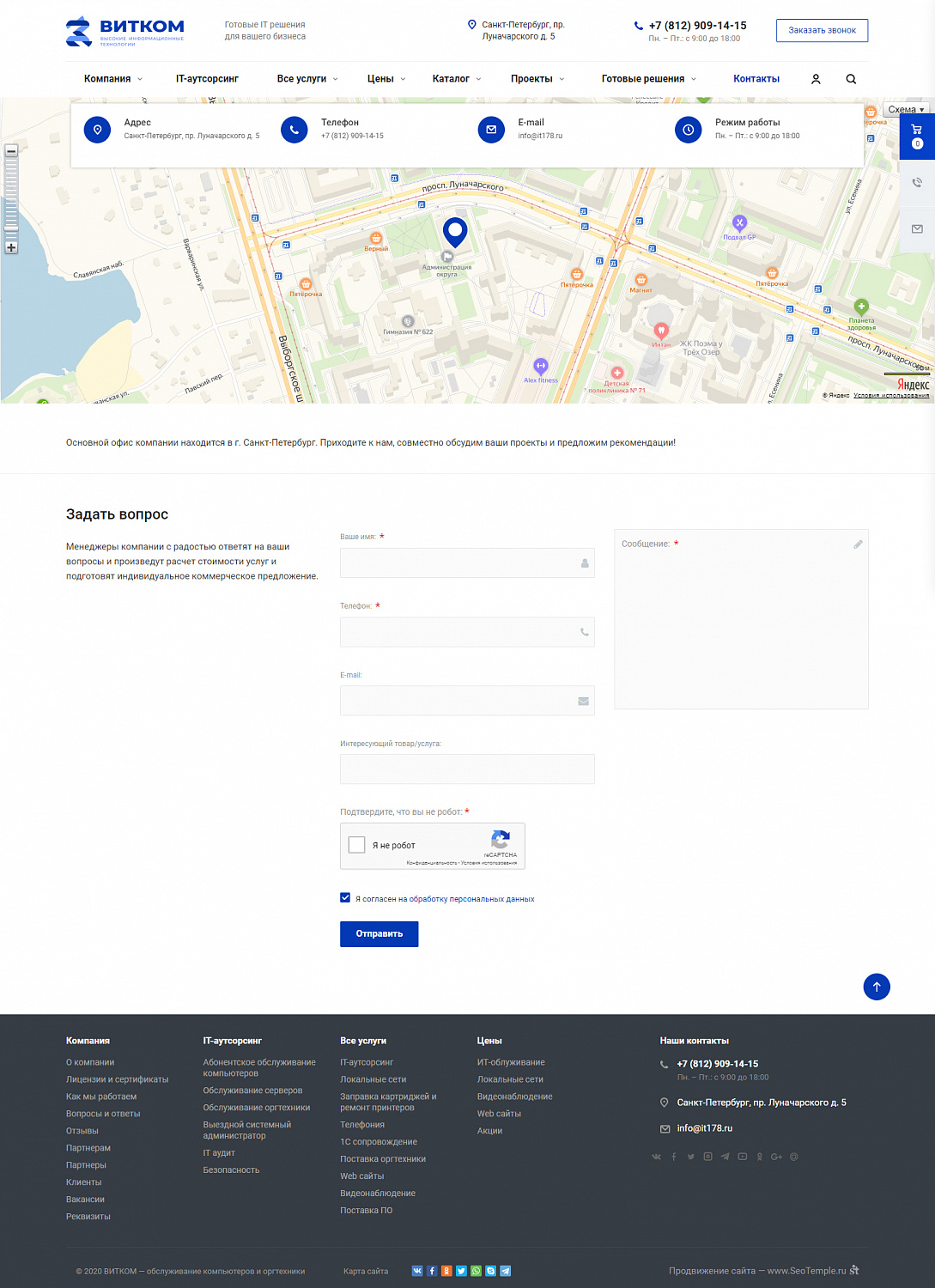Focus the Сообщение text area
This screenshot has width=935, height=1288.
point(741,619)
